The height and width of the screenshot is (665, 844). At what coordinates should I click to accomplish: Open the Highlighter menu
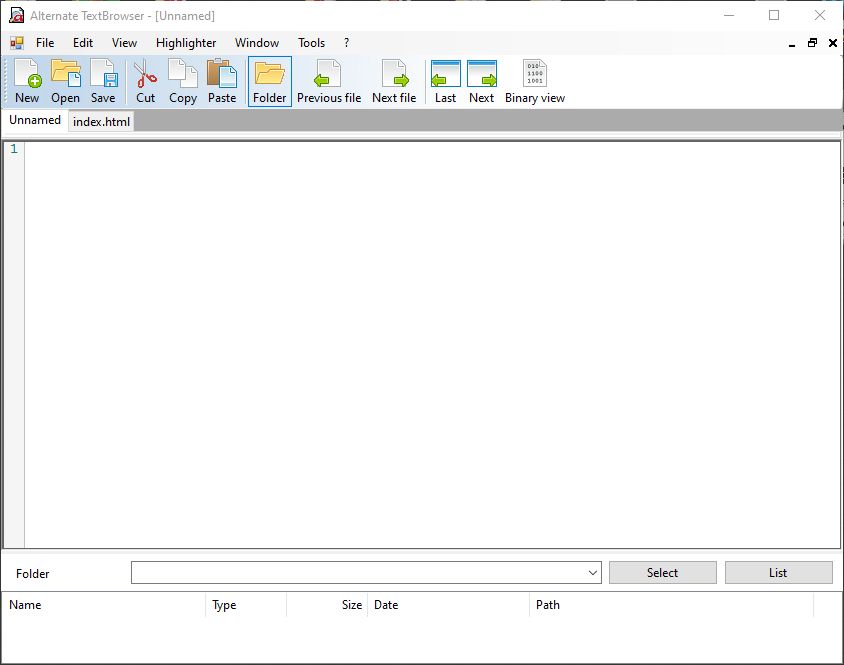click(186, 43)
